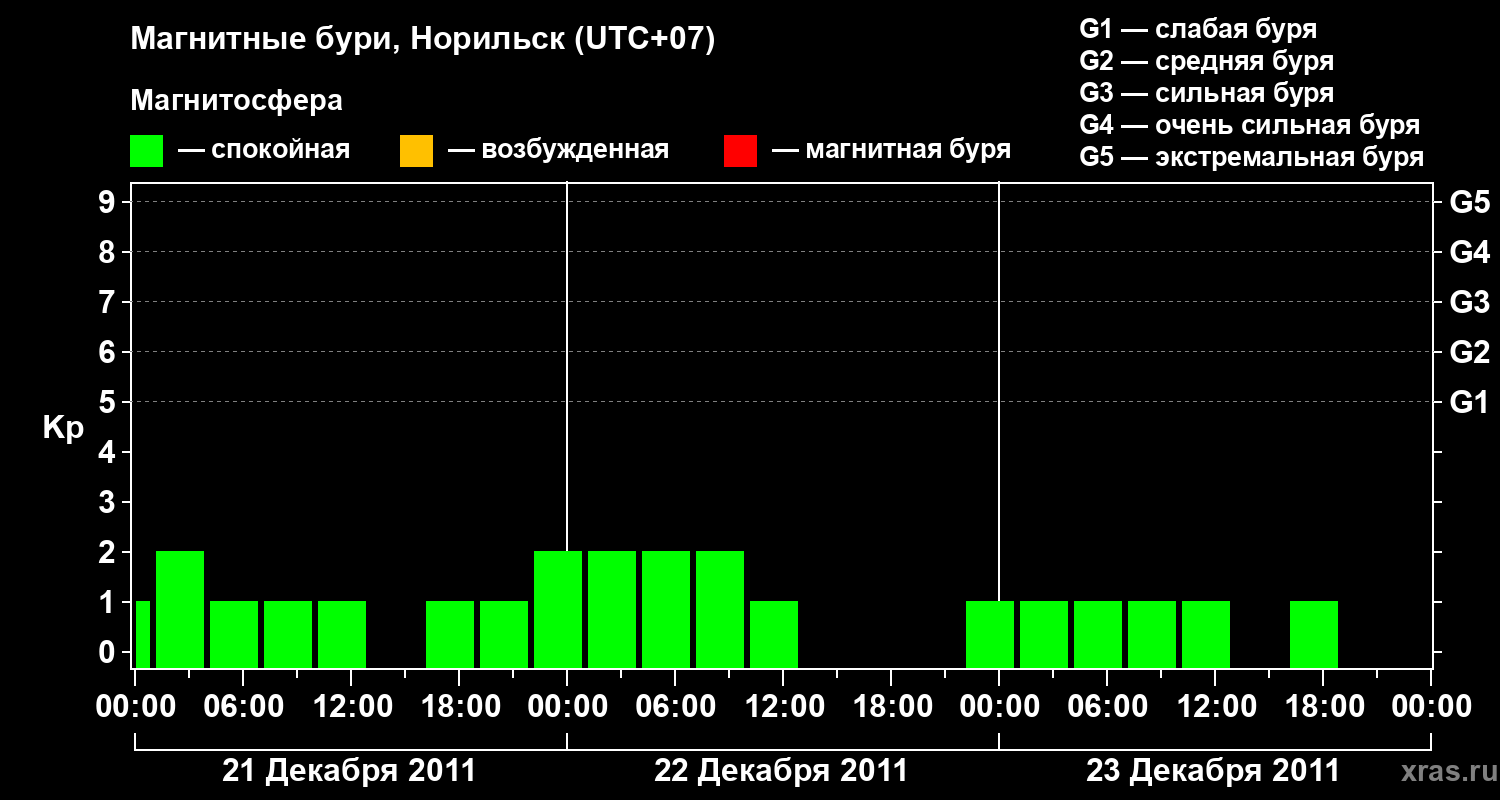The width and height of the screenshot is (1500, 800).
Task: Click the 06:00 tick label for 23 December
Action: click(x=1107, y=706)
